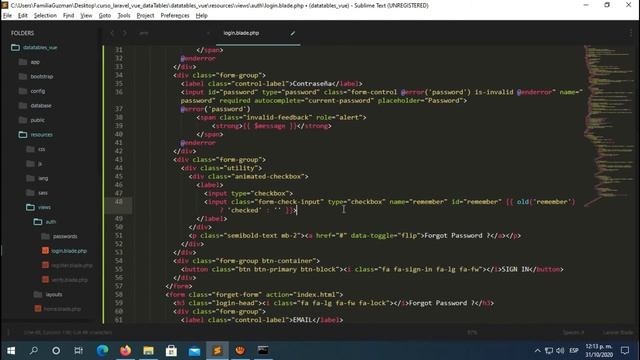Open volume control in system tray

(560, 350)
